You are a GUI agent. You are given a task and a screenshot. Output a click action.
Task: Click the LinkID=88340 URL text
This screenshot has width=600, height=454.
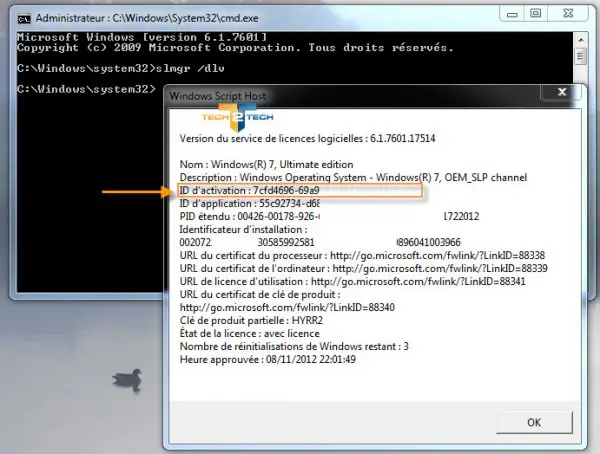[x=287, y=307]
